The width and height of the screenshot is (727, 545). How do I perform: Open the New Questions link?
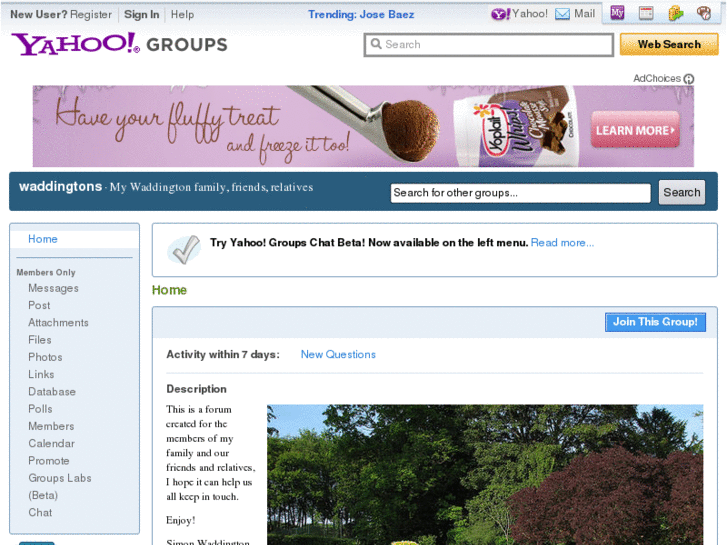338,354
